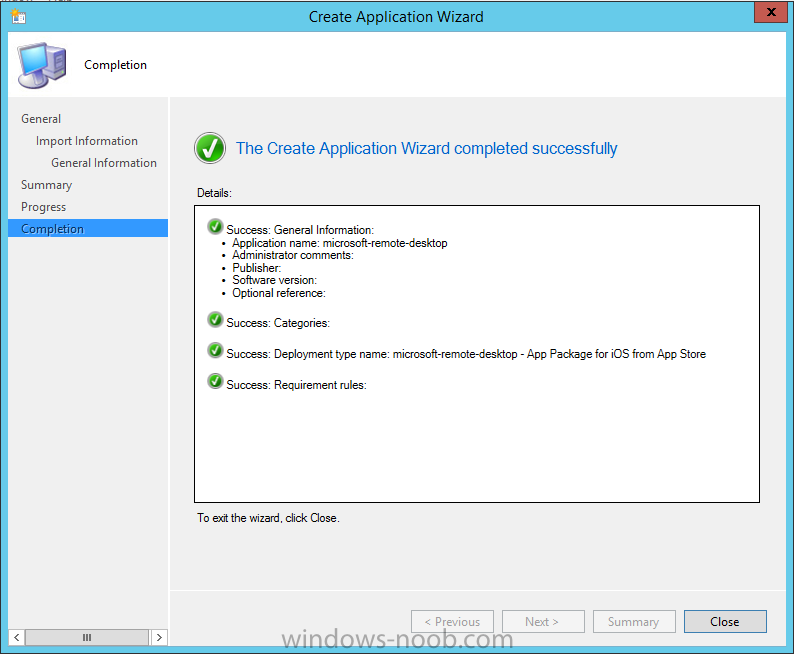Open General Information sub-step in sidebar
Screen dimensions: 794x654
coord(104,163)
